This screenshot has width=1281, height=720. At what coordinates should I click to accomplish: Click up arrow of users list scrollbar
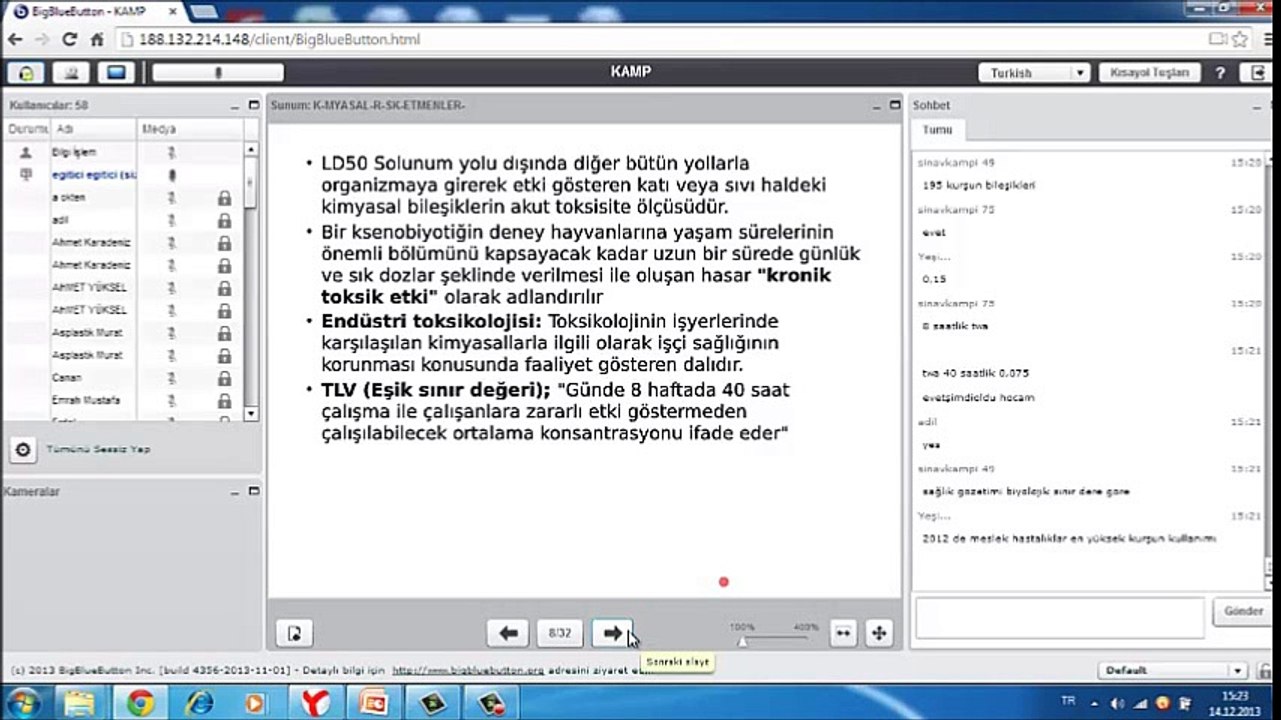pos(251,149)
